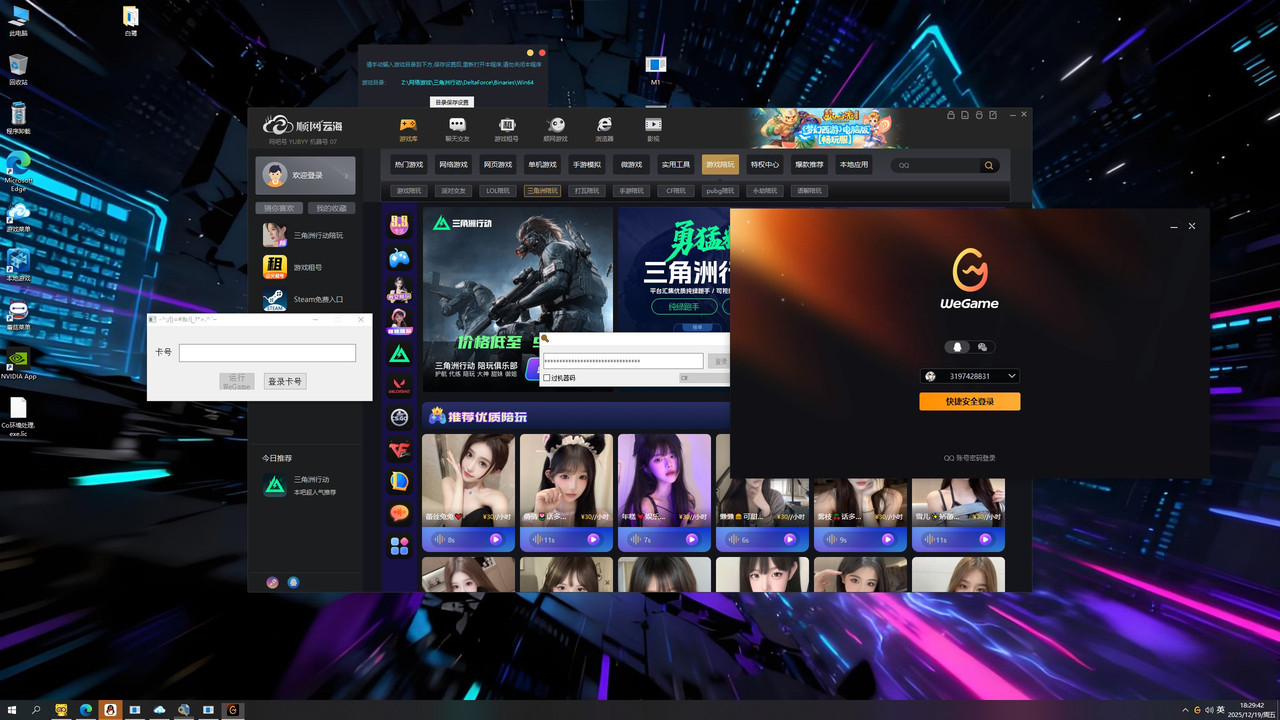Select the blue gamepad icon in sidebar
The height and width of the screenshot is (720, 1280).
pyautogui.click(x=399, y=258)
